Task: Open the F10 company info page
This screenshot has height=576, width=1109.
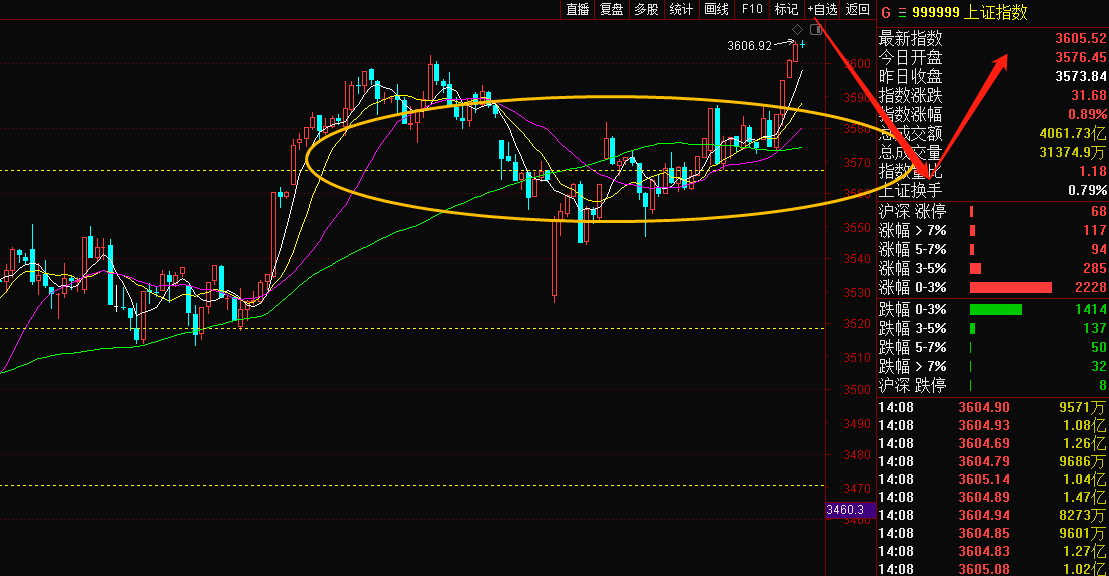Action: point(752,9)
